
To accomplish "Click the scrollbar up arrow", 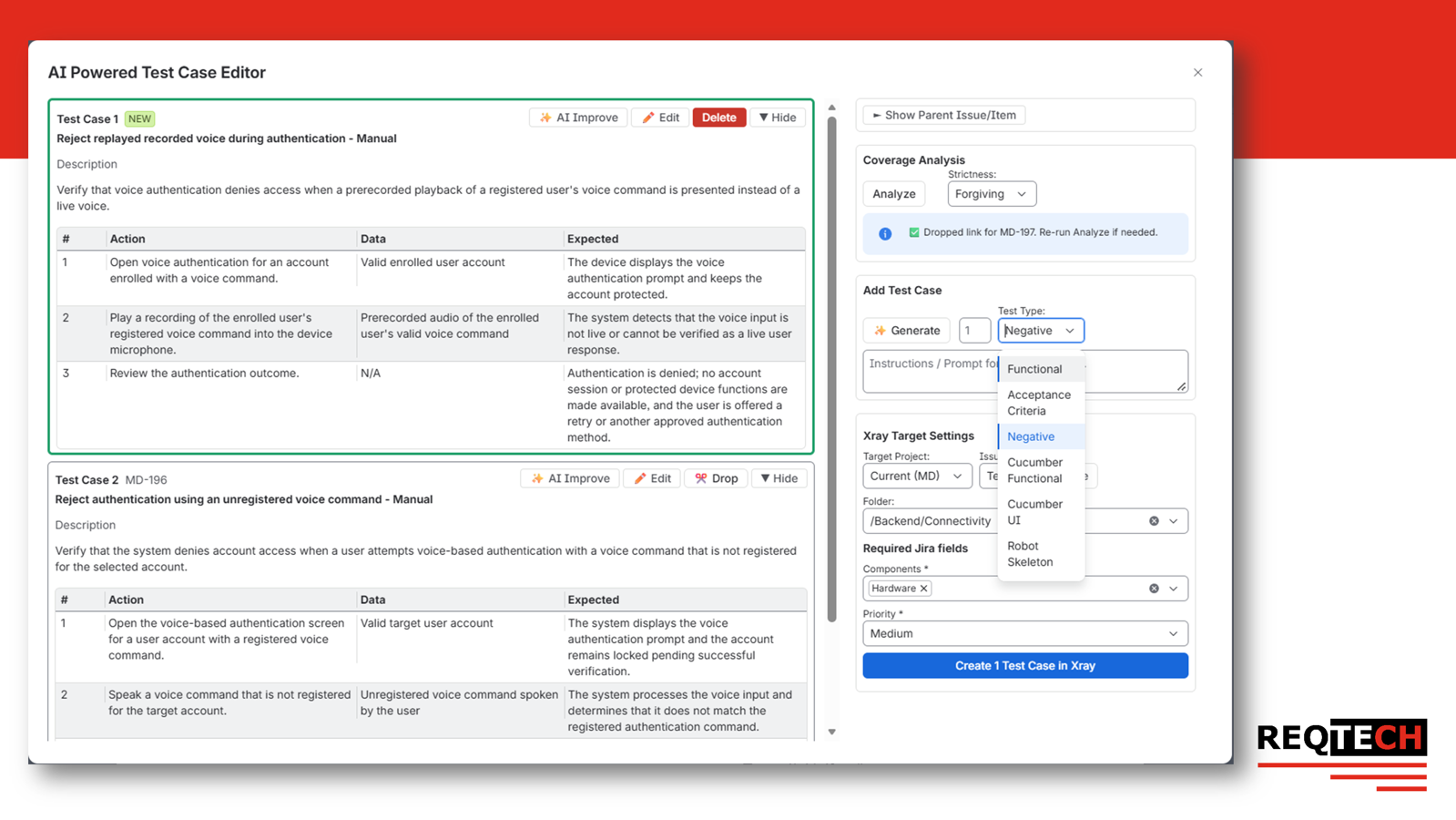I will click(x=831, y=108).
